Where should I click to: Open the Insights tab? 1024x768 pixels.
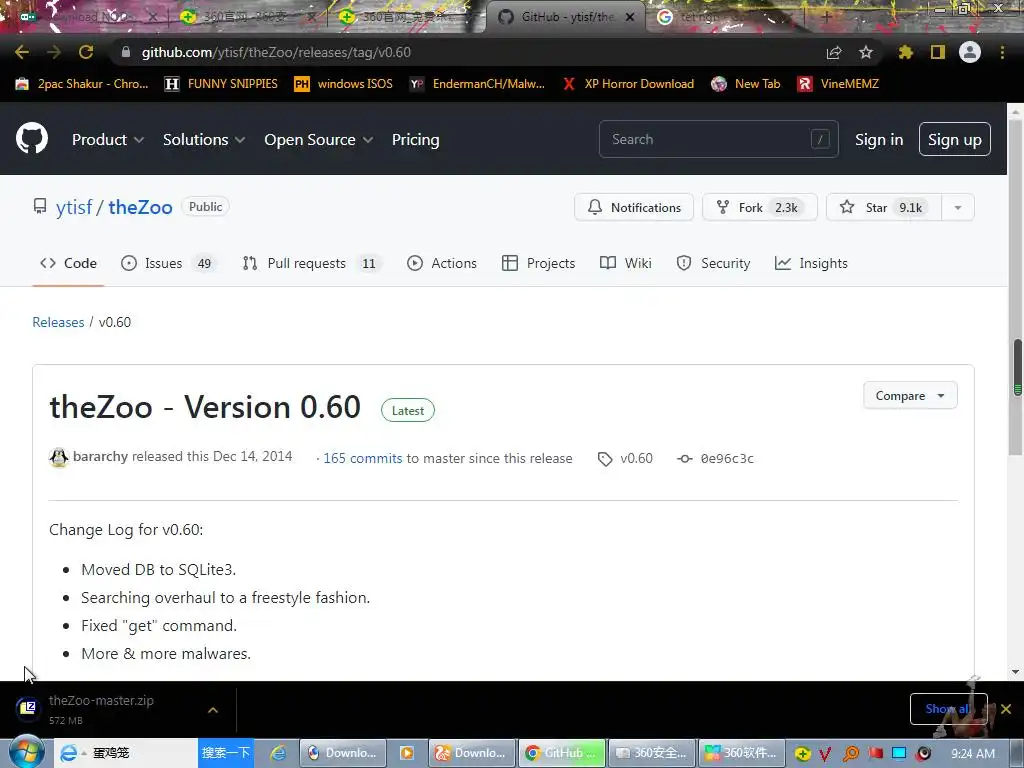pyautogui.click(x=811, y=263)
